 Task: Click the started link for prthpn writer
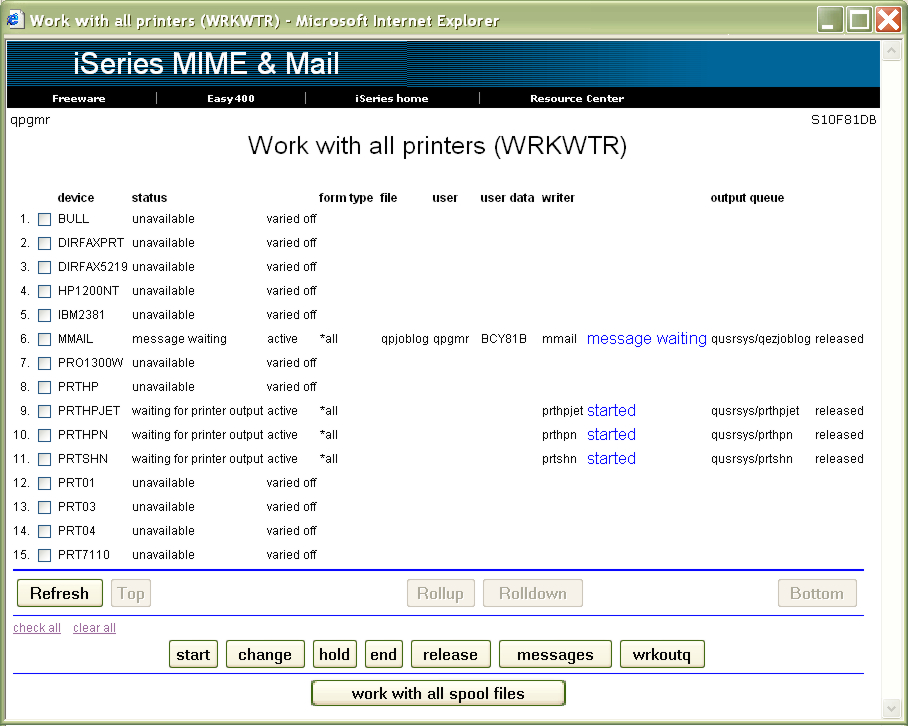(612, 435)
